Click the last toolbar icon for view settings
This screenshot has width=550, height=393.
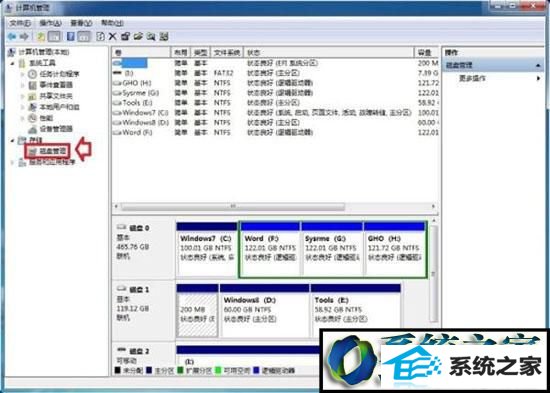tap(164, 36)
